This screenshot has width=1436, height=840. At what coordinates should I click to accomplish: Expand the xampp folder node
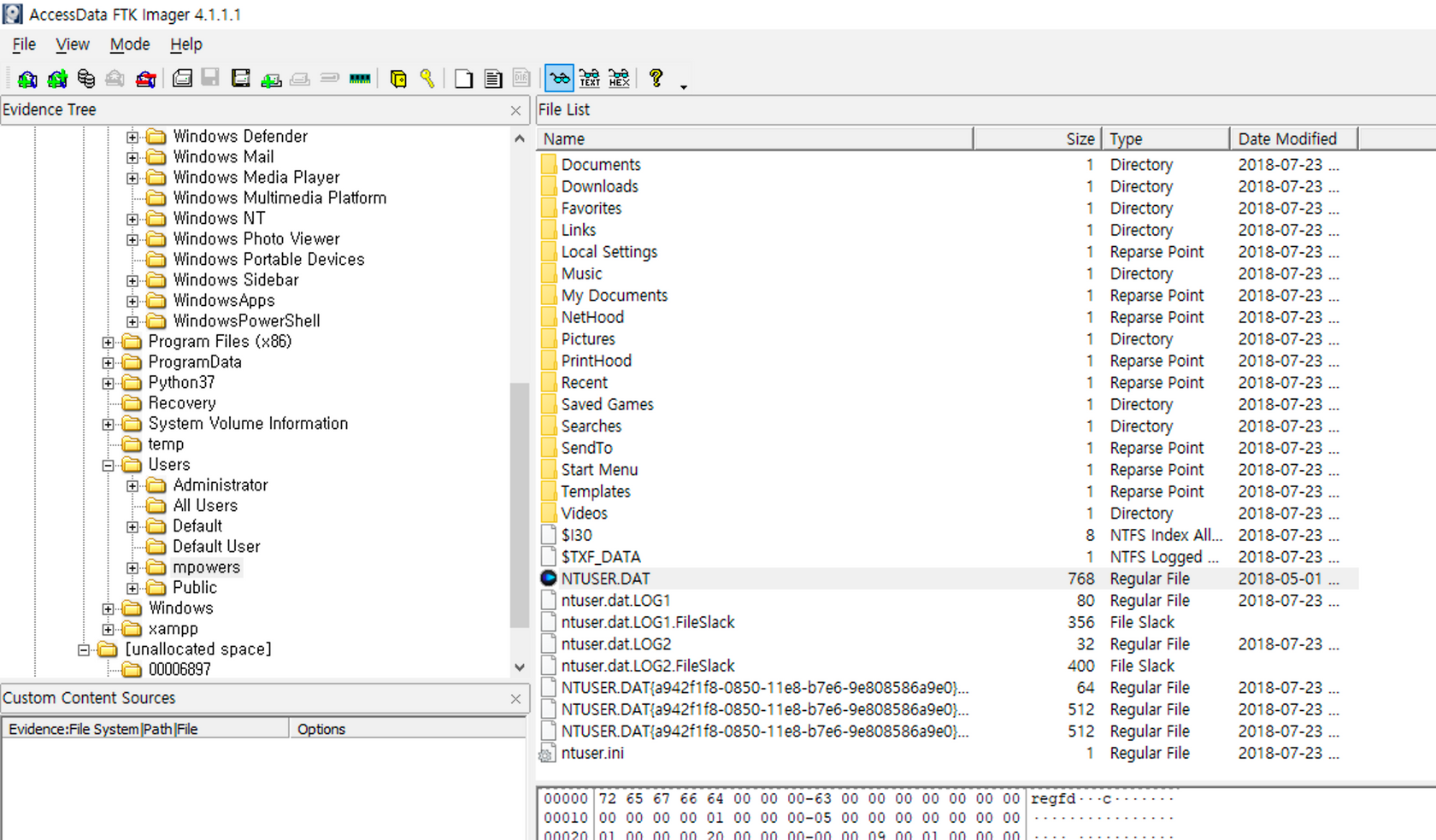pyautogui.click(x=108, y=629)
